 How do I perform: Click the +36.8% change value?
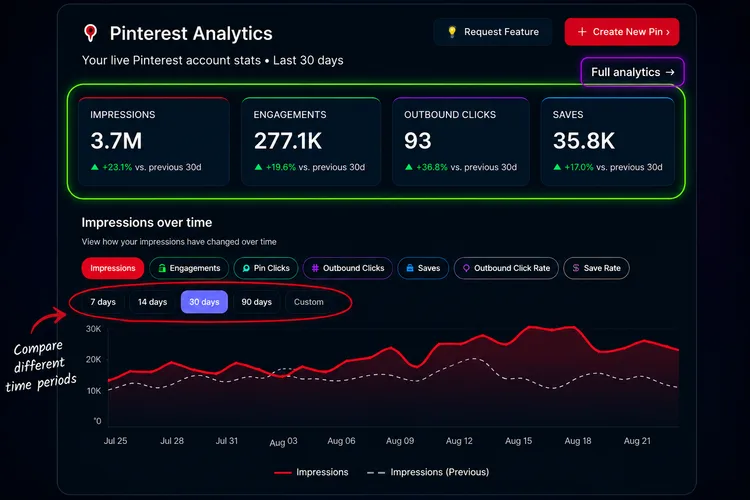pyautogui.click(x=432, y=167)
